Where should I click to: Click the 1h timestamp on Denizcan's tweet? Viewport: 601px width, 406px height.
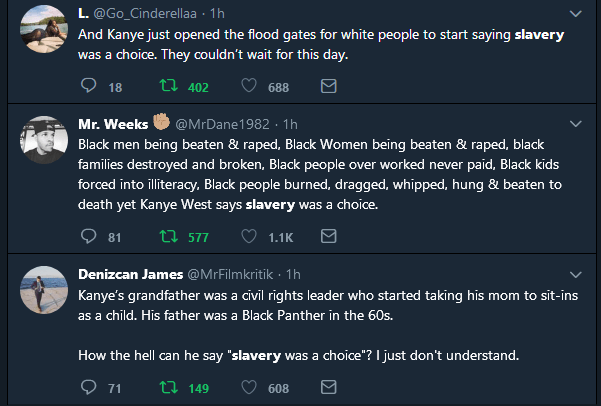[x=294, y=273]
